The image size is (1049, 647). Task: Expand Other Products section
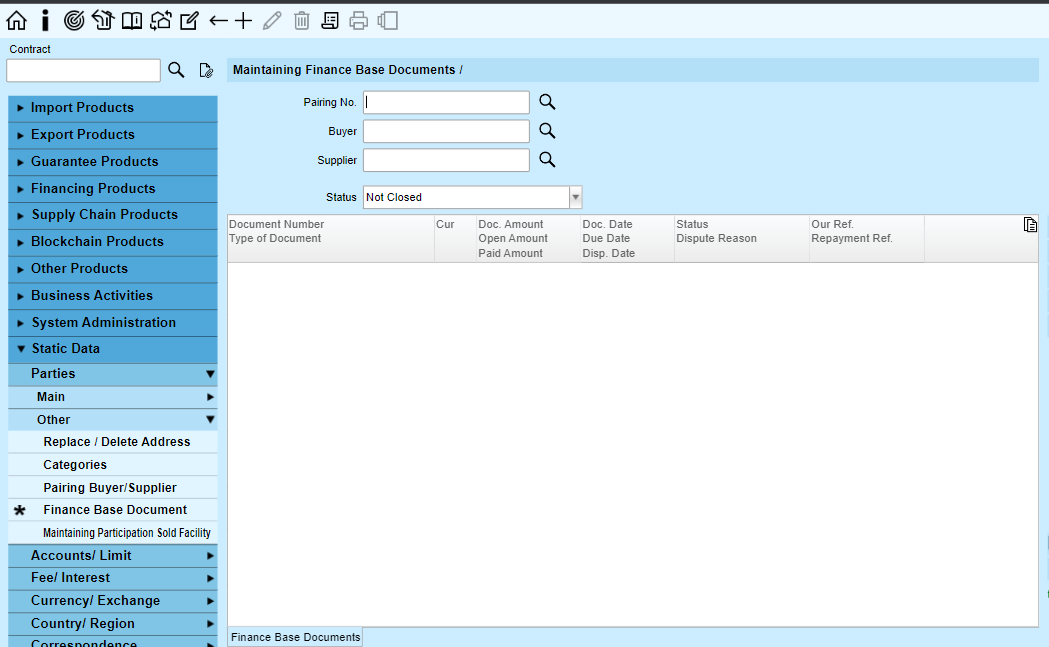[x=113, y=268]
